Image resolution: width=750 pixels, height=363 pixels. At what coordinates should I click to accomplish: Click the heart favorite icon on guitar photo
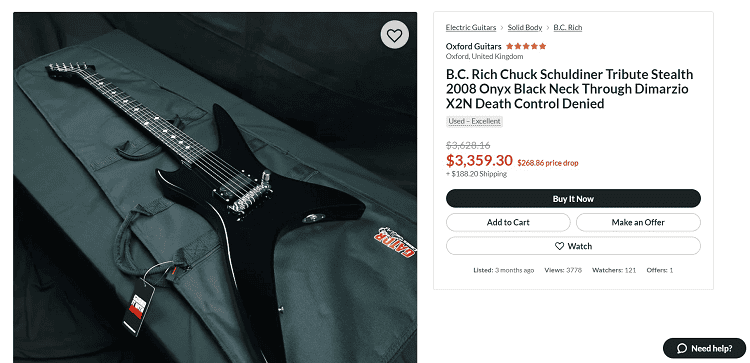395,35
